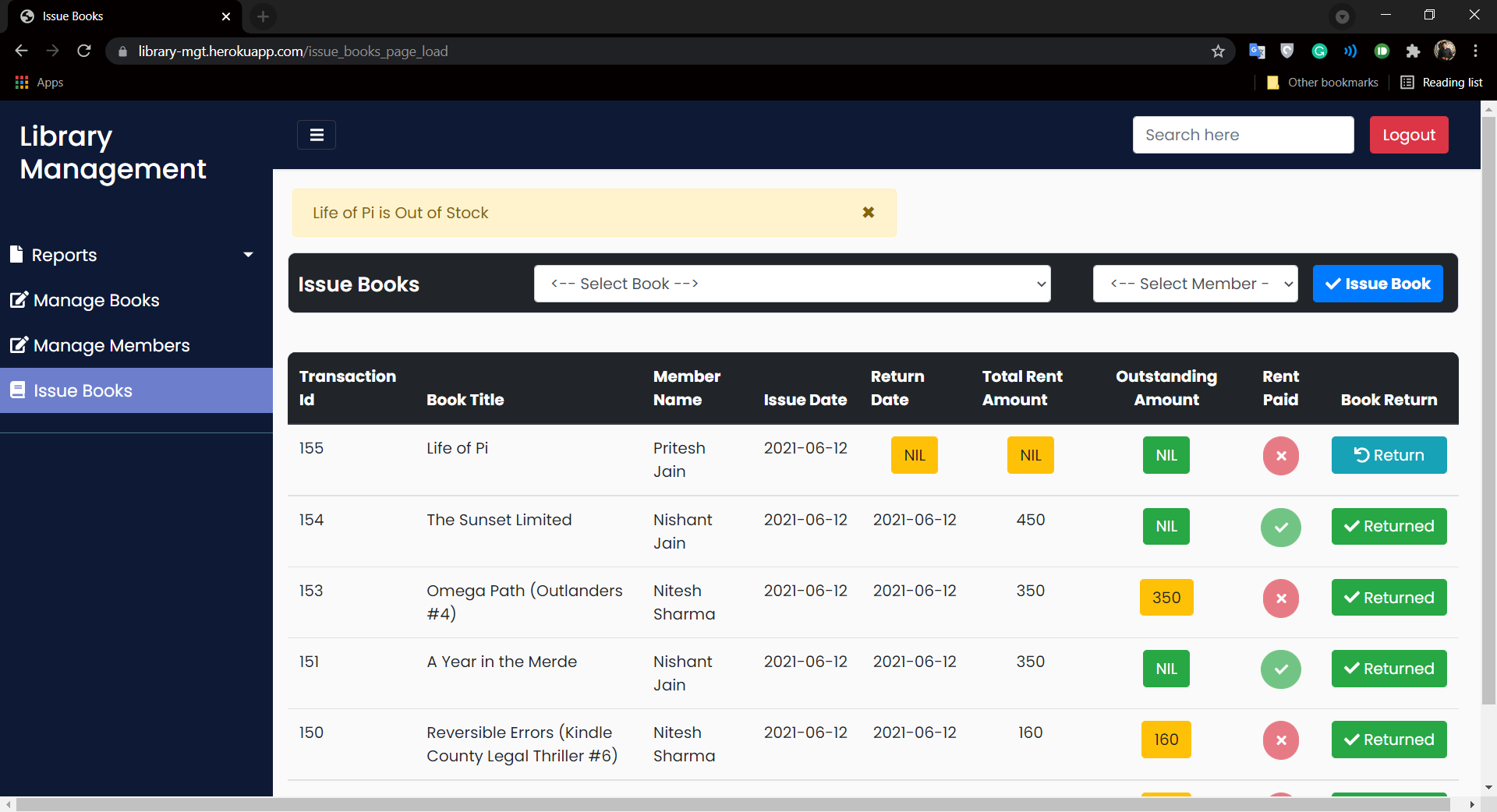Click the Issue Book button

1378,284
